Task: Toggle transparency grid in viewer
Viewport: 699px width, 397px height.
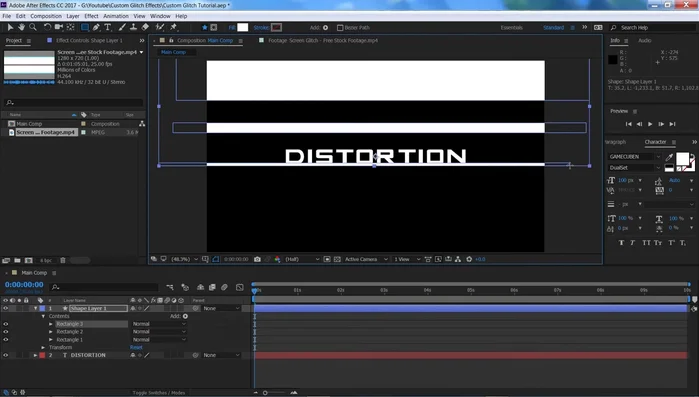Action: (337, 259)
